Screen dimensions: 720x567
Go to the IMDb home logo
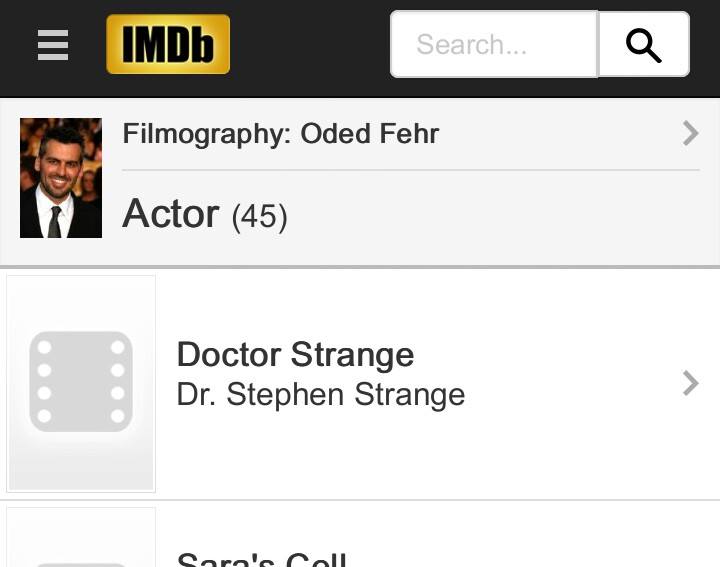pos(168,44)
